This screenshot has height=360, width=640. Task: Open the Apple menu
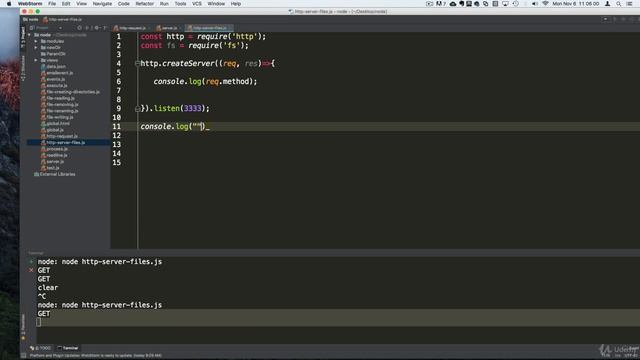pyautogui.click(x=9, y=4)
